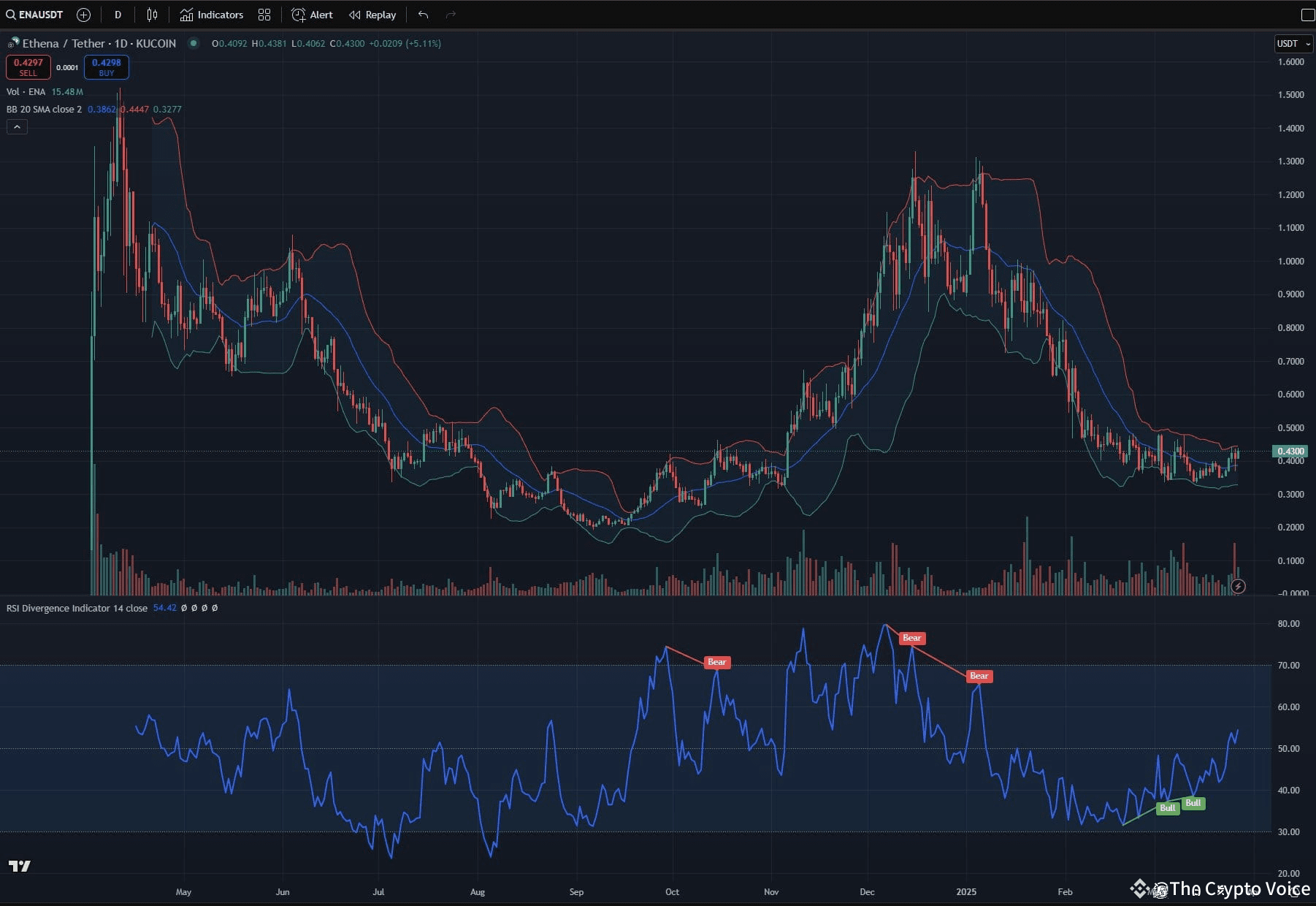Select the Bear label near October
This screenshot has width=1316, height=906.
pos(717,662)
